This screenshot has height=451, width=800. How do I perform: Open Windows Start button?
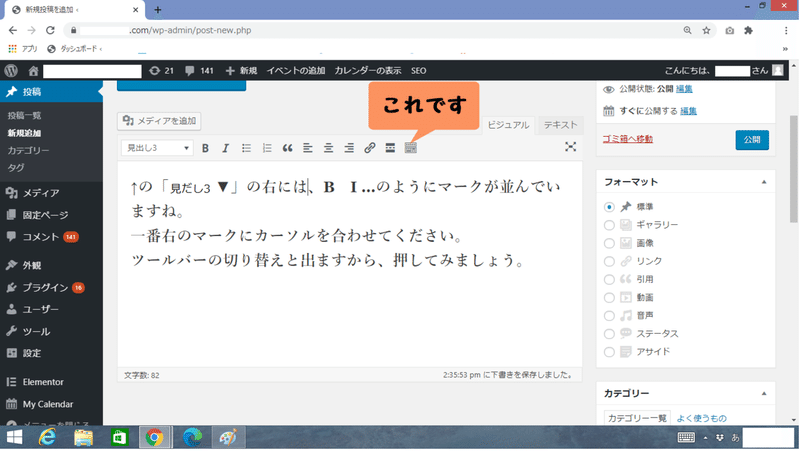pos(14,438)
